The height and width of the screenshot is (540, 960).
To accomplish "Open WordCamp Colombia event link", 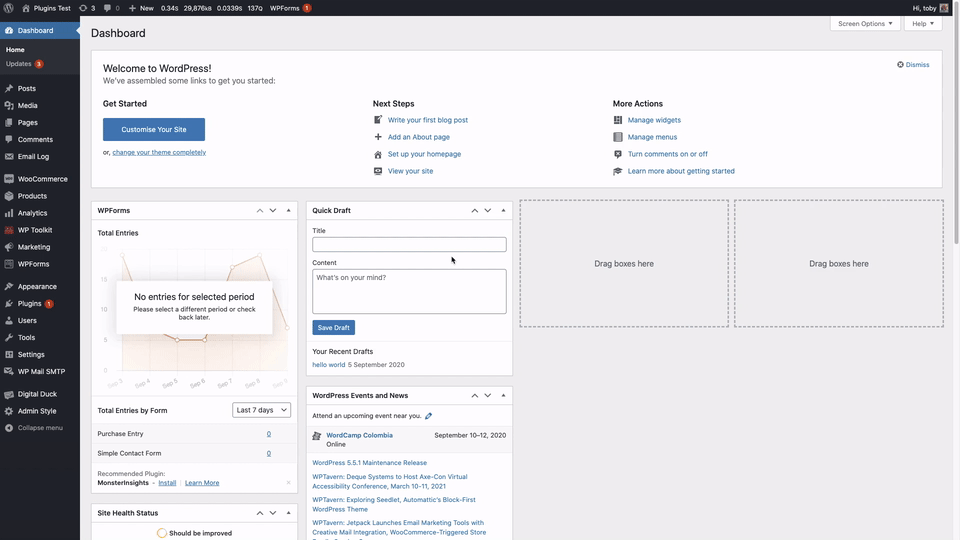I will (359, 435).
